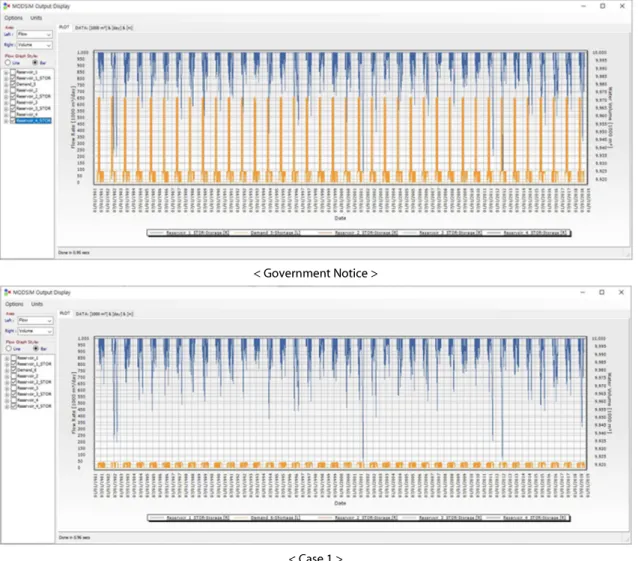The image size is (638, 561).
Task: Uncheck Reservoir_4_STOR checkbox in Case 1 window
Action: (x=13, y=406)
